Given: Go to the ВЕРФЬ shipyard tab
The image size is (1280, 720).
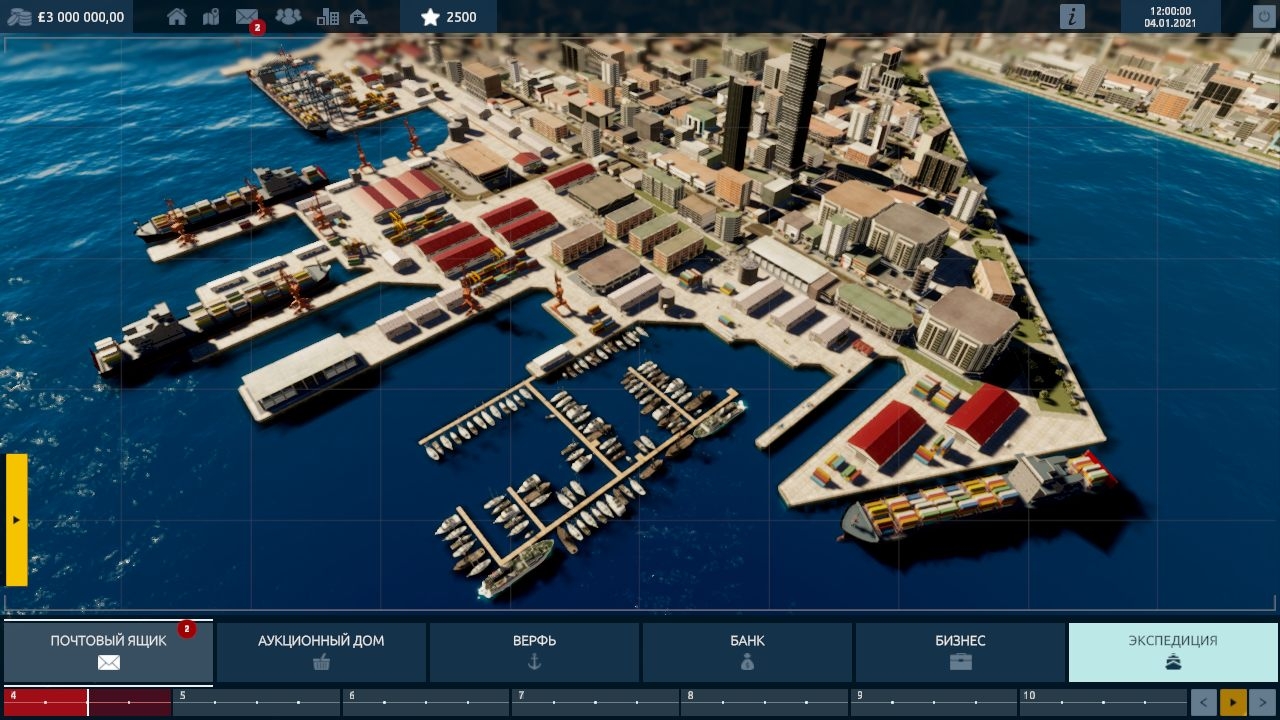Looking at the screenshot, I should (534, 652).
